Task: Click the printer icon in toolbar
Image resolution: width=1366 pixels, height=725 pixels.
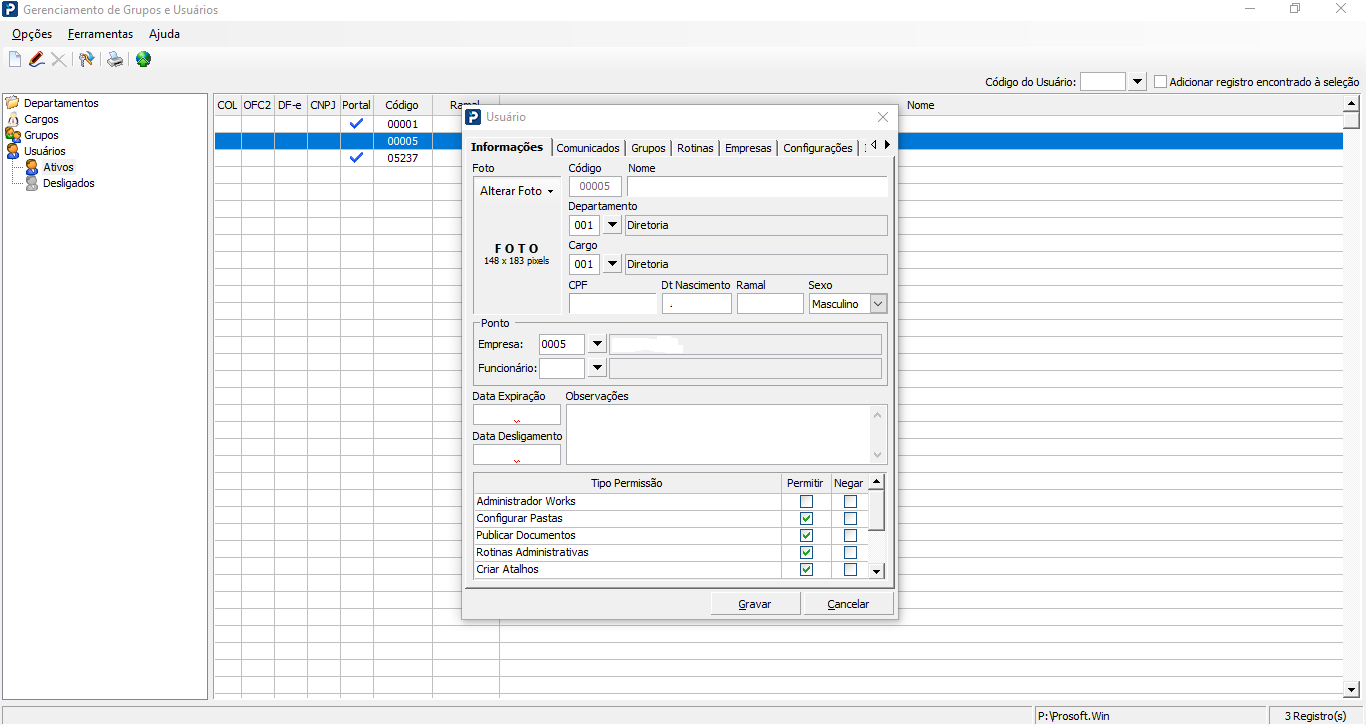Action: tap(116, 60)
